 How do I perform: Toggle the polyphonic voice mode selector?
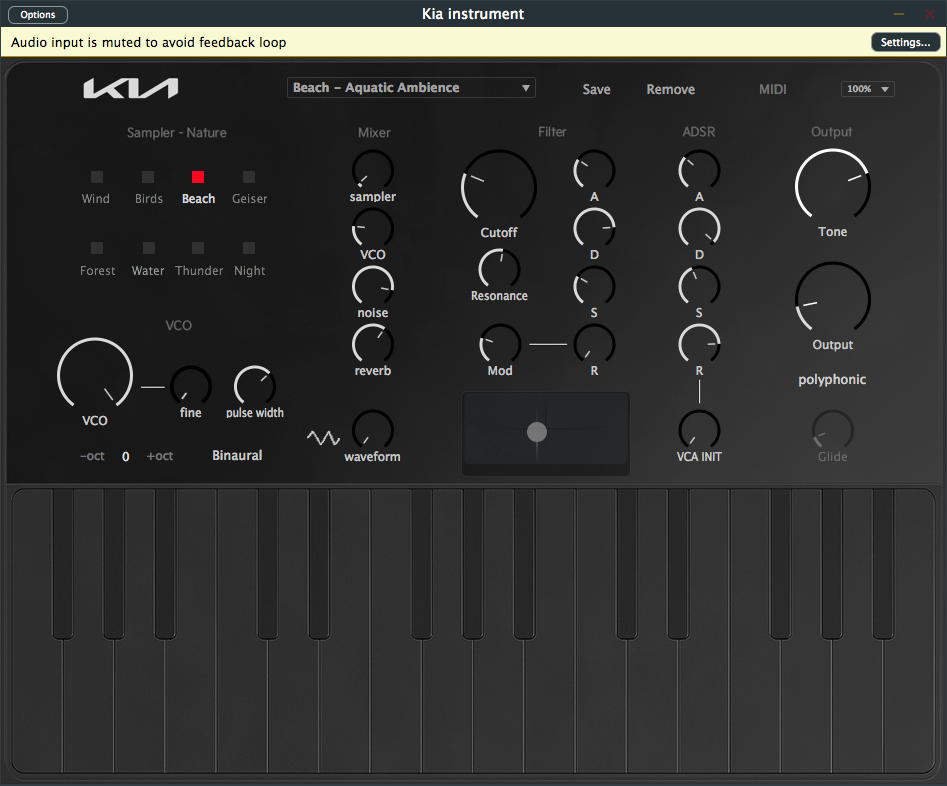(832, 380)
